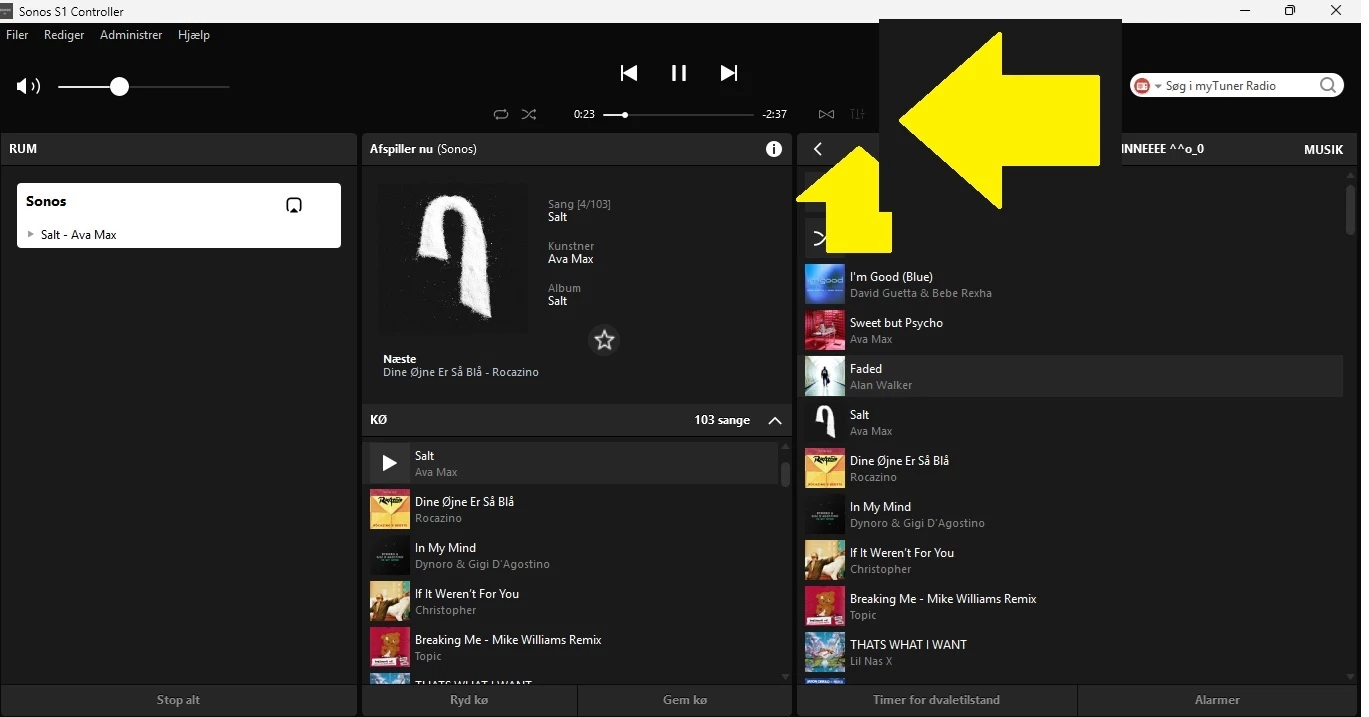Open the Hjælp menu
This screenshot has width=1369, height=717.
pos(194,35)
